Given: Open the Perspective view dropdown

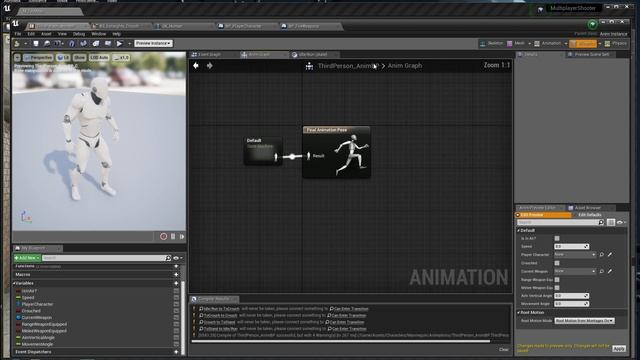Looking at the screenshot, I should pyautogui.click(x=38, y=58).
